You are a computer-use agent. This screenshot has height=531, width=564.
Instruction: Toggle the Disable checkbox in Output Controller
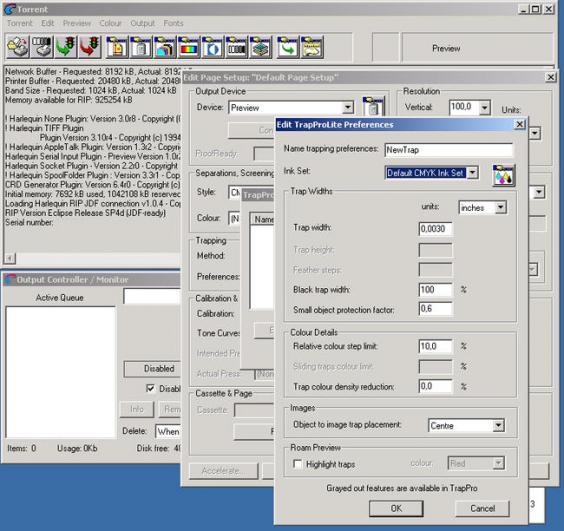150,388
